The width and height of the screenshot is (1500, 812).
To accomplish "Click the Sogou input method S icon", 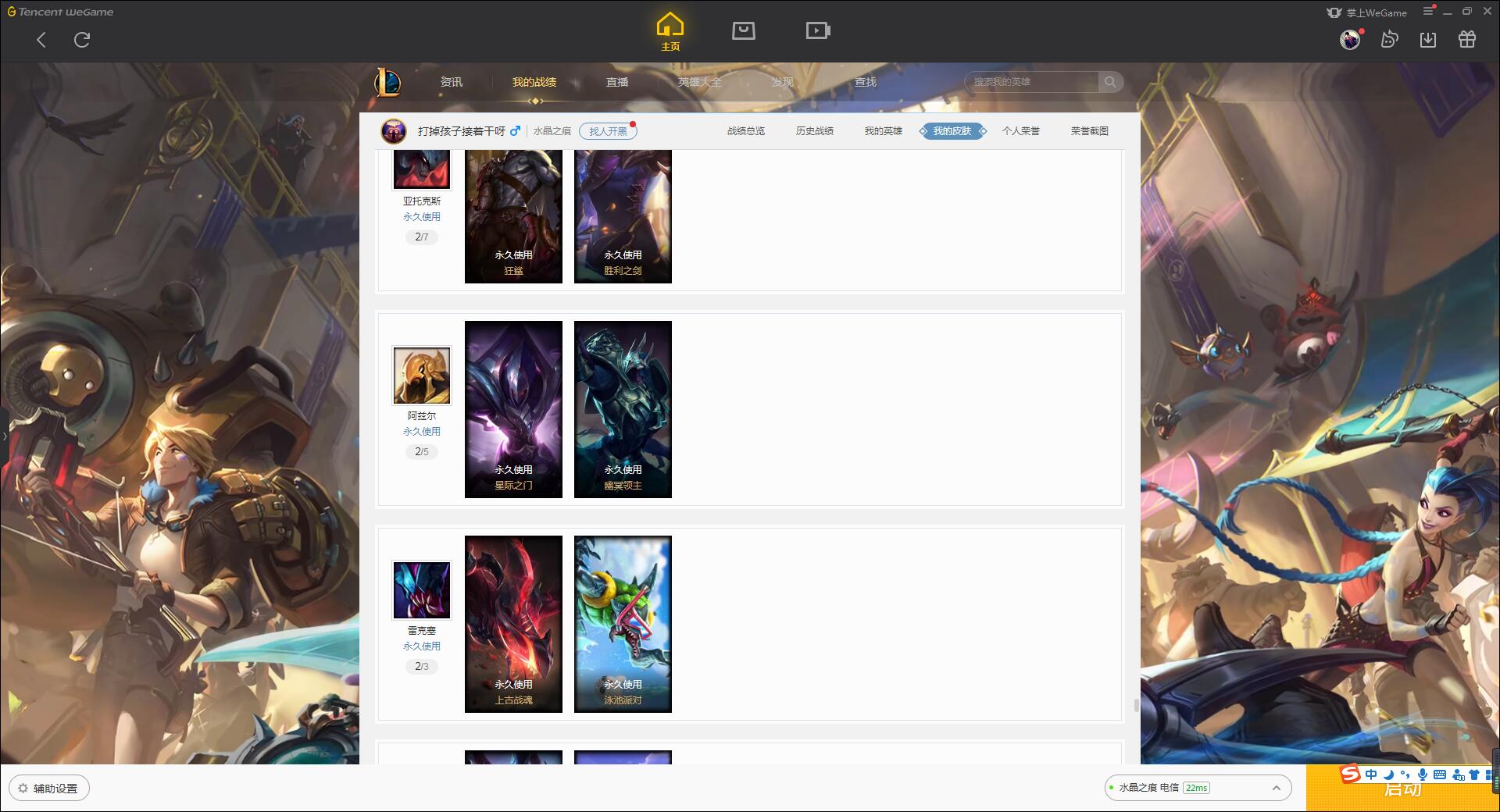I will (1350, 775).
